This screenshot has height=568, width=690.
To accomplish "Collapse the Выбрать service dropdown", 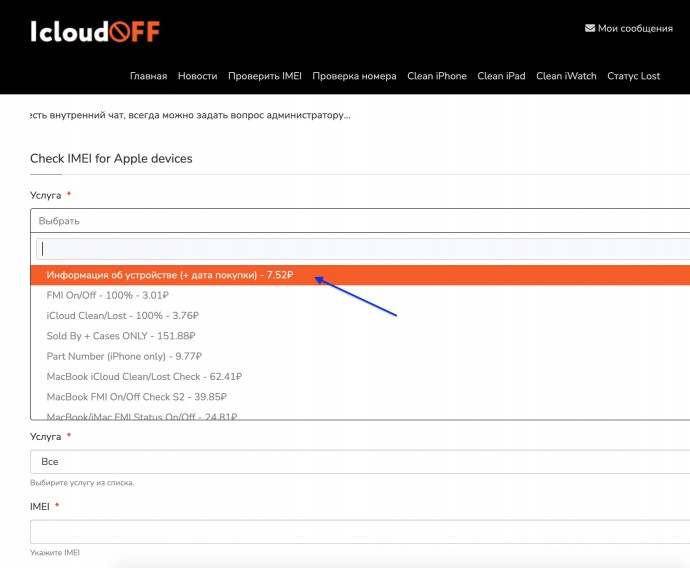I will (x=360, y=221).
